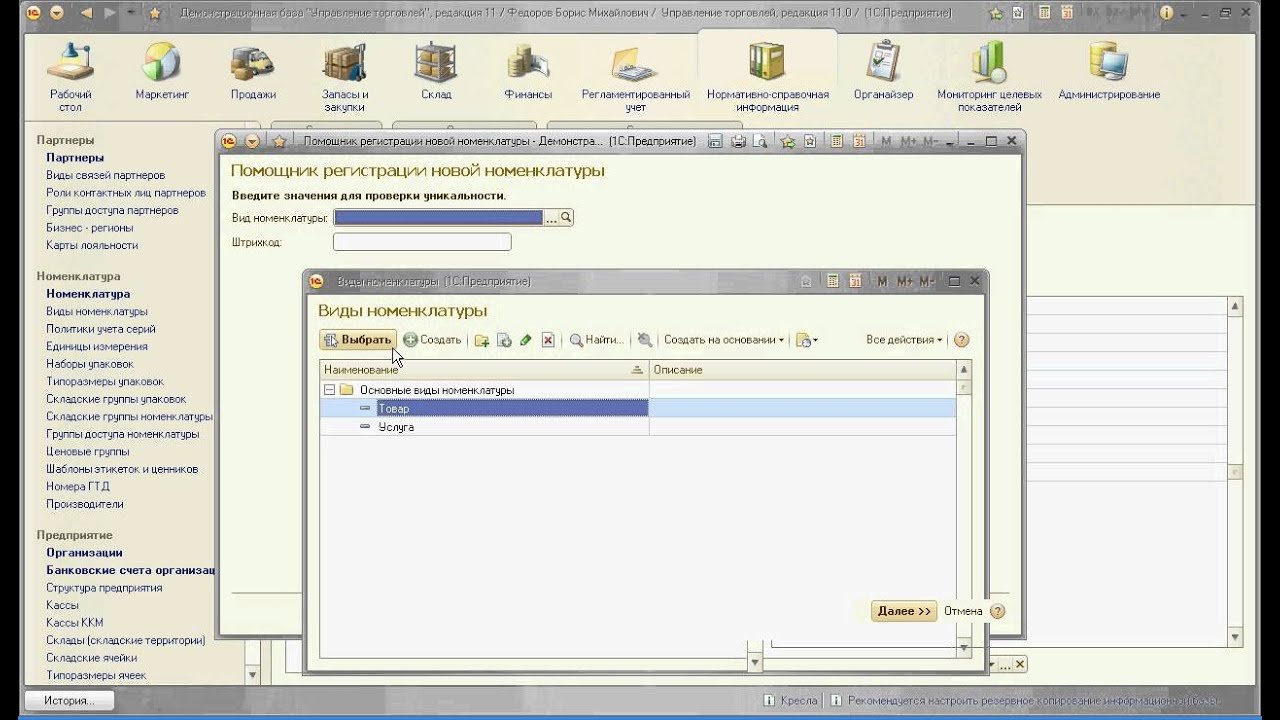Click save icon in Помощник регистрации title bar
Screen dimensions: 1280x720
tap(716, 141)
